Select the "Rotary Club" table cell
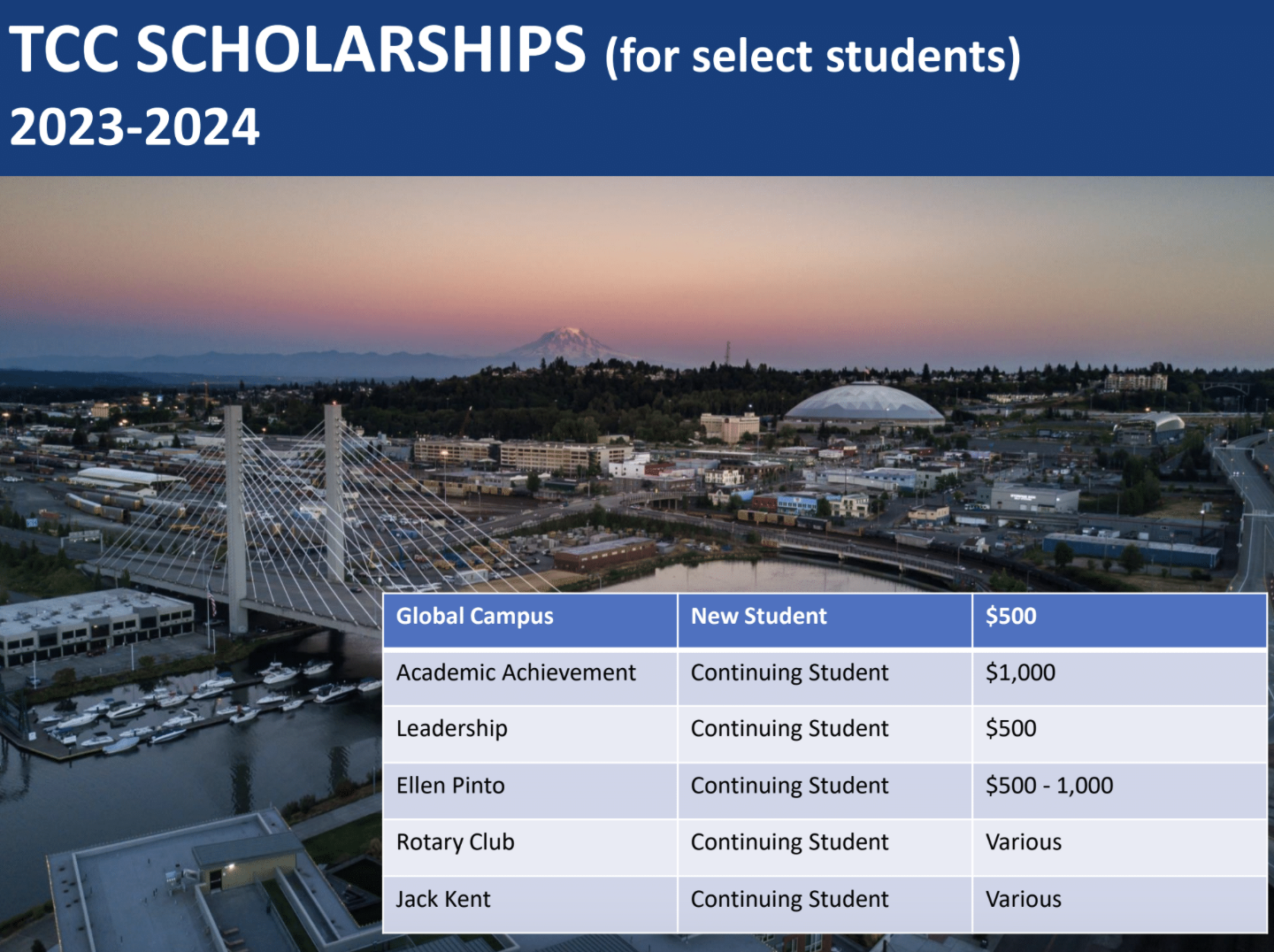 pyautogui.click(x=456, y=842)
